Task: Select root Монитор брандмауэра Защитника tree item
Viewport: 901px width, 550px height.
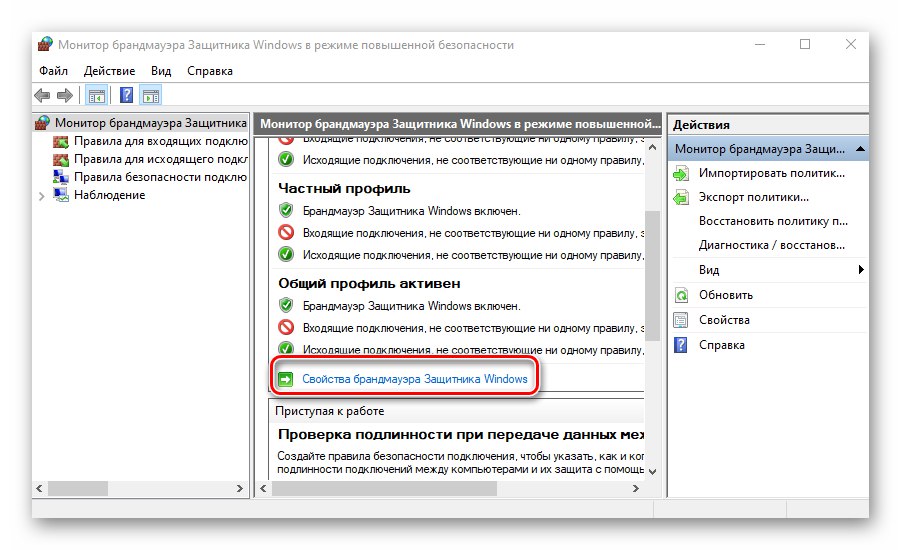Action: [x=151, y=122]
